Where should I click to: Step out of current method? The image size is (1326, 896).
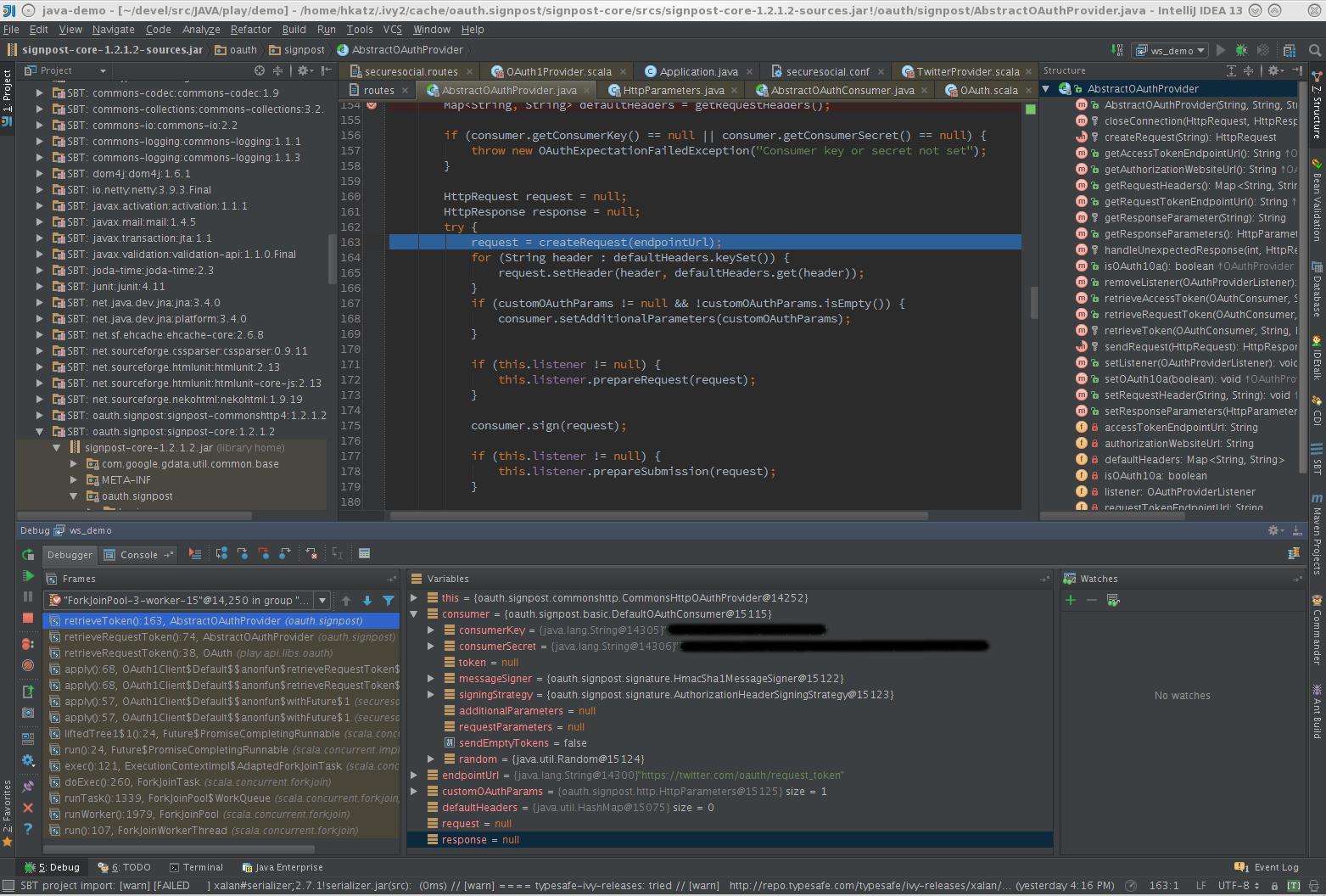[x=285, y=554]
